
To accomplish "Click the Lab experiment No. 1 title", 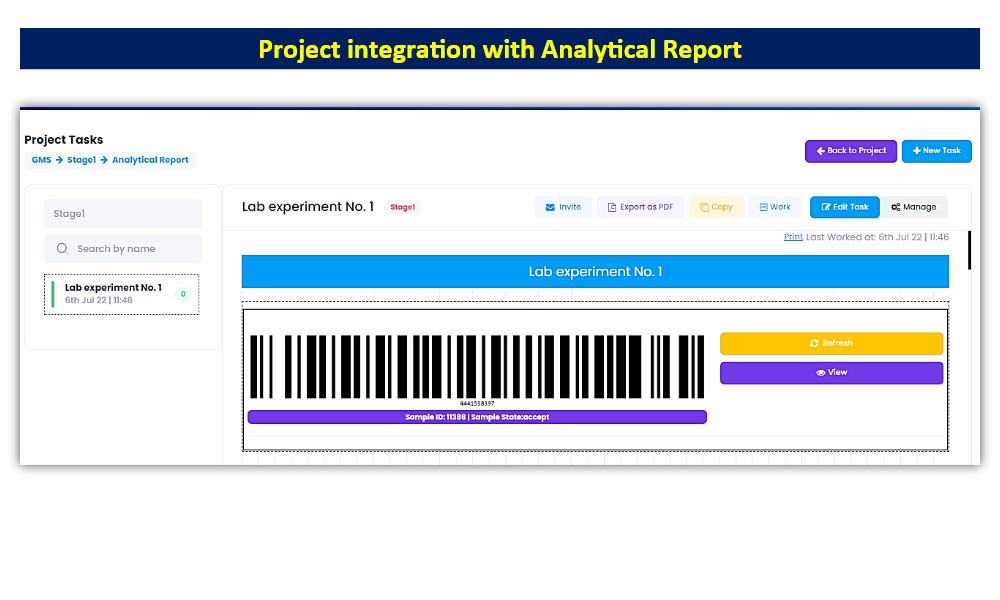I will coord(307,207).
